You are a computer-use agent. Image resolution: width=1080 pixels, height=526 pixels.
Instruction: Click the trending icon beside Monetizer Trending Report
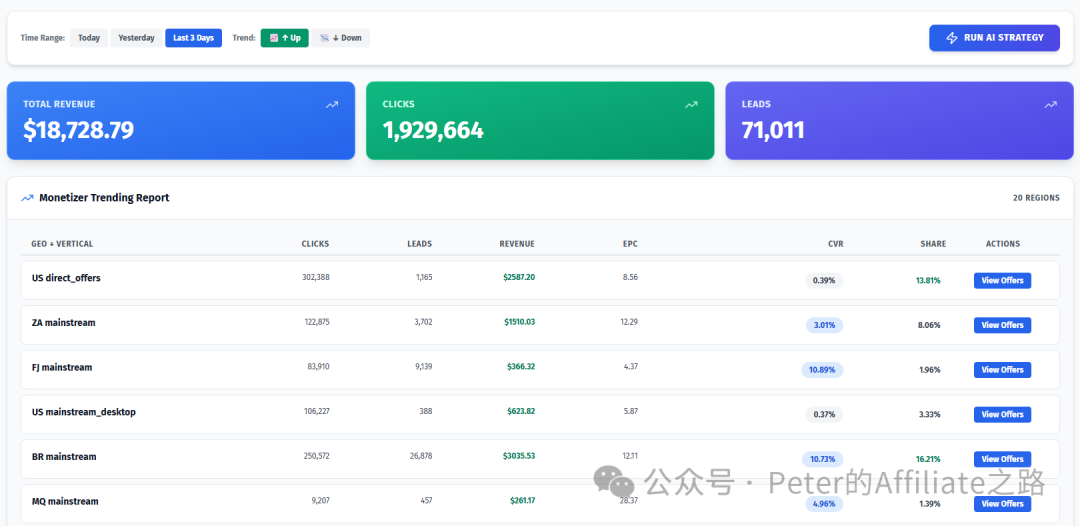point(28,198)
